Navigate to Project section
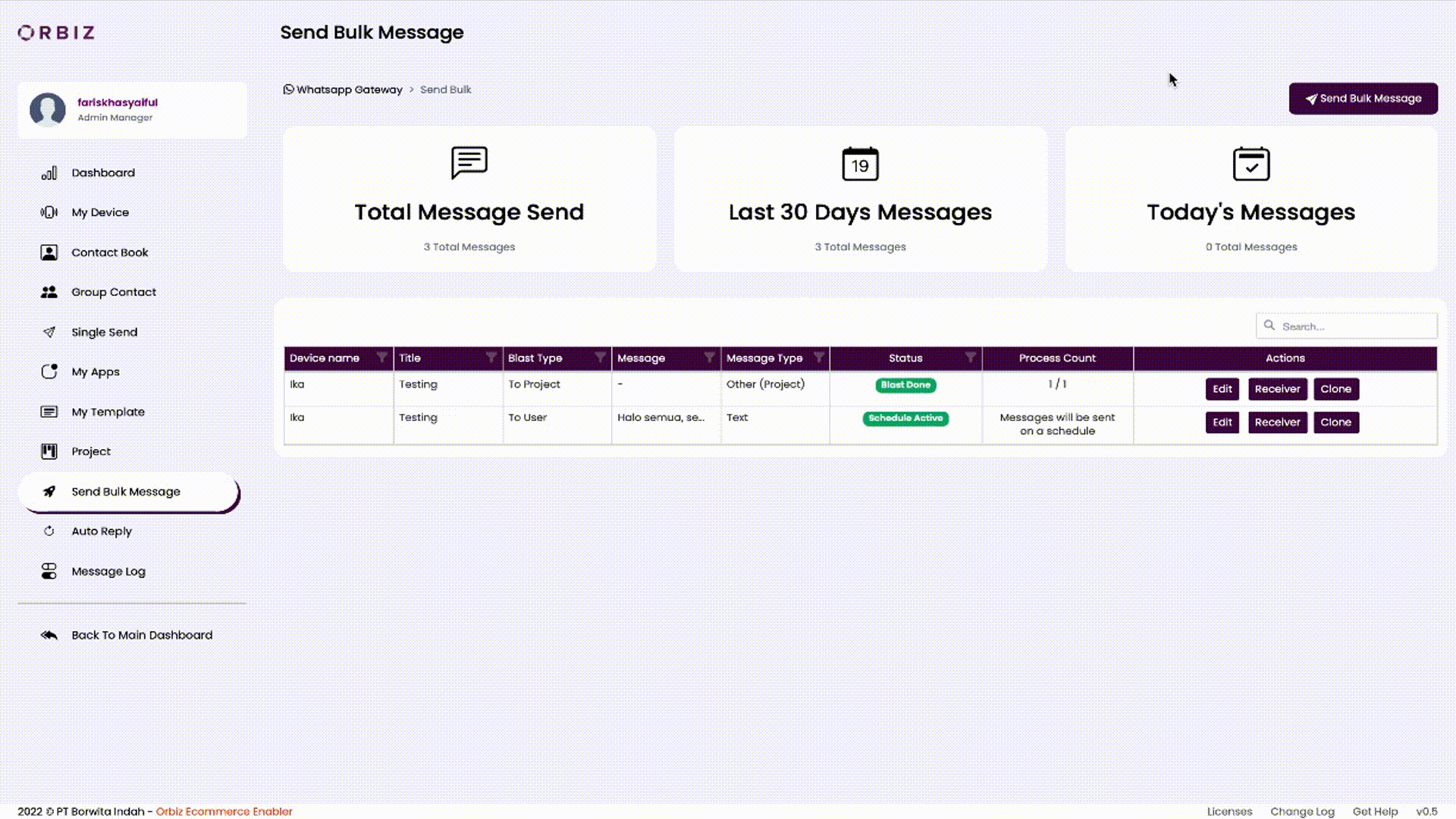This screenshot has width=1456, height=819. coord(91,451)
